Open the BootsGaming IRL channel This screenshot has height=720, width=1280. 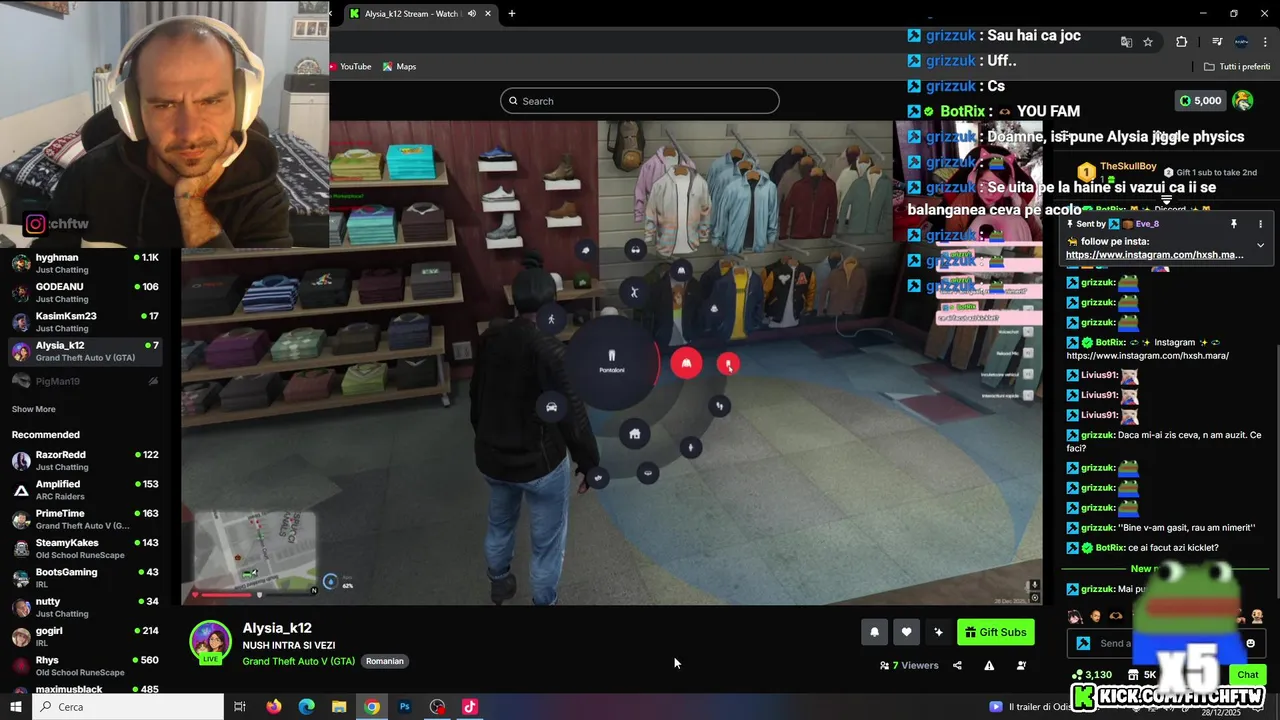[86, 578]
